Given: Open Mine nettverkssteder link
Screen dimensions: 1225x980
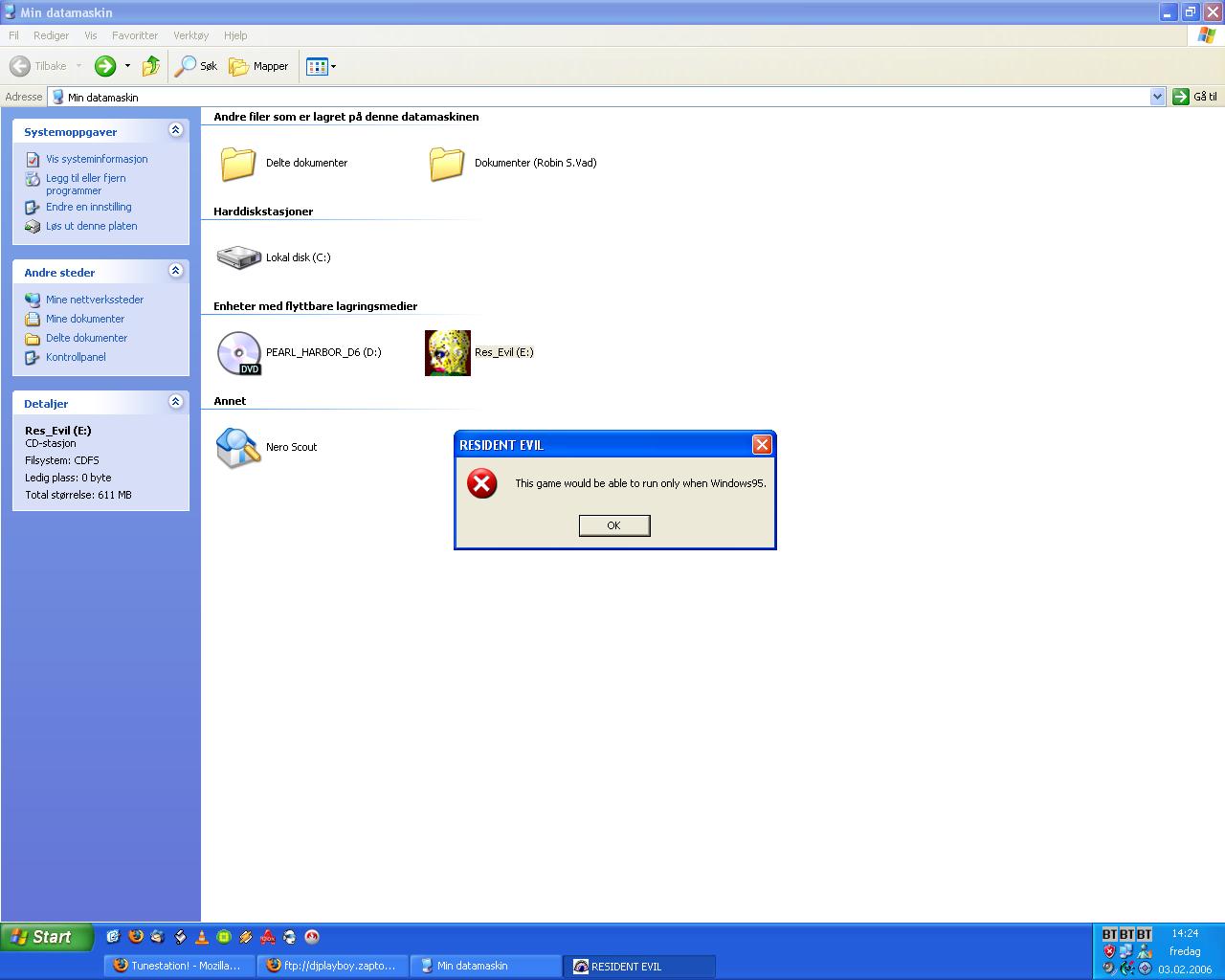Looking at the screenshot, I should click(x=95, y=300).
